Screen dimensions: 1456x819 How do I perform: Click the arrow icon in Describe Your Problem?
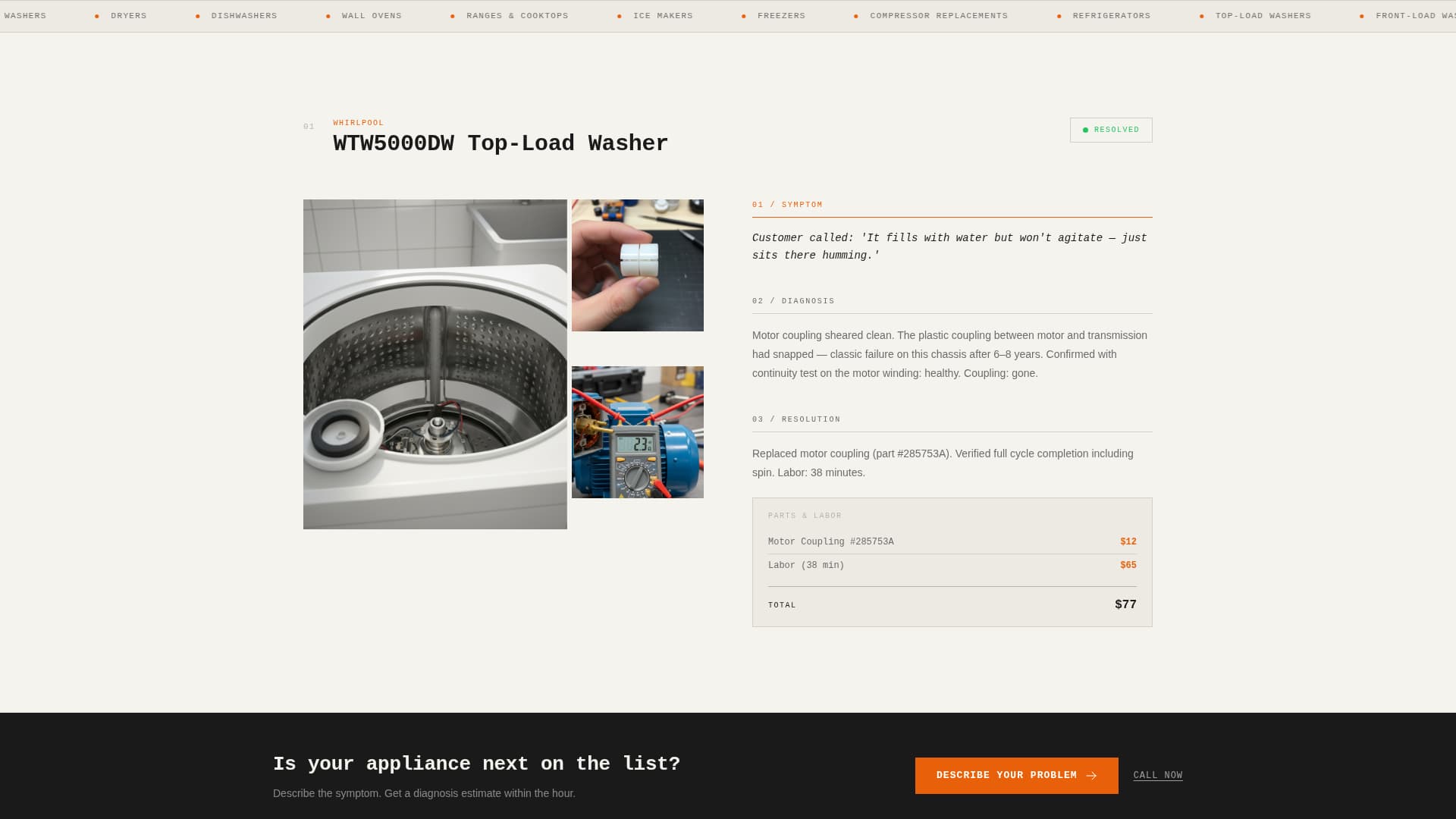click(x=1091, y=776)
